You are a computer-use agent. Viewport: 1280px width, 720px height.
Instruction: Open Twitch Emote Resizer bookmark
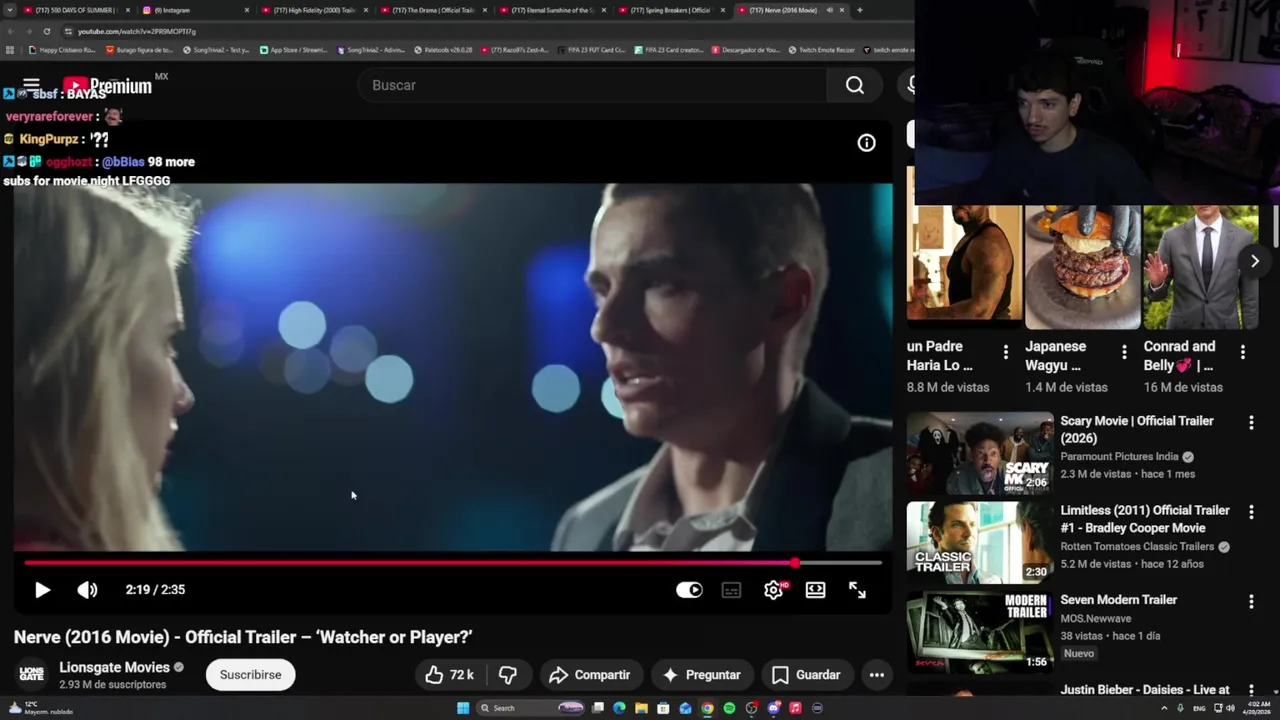(x=822, y=50)
